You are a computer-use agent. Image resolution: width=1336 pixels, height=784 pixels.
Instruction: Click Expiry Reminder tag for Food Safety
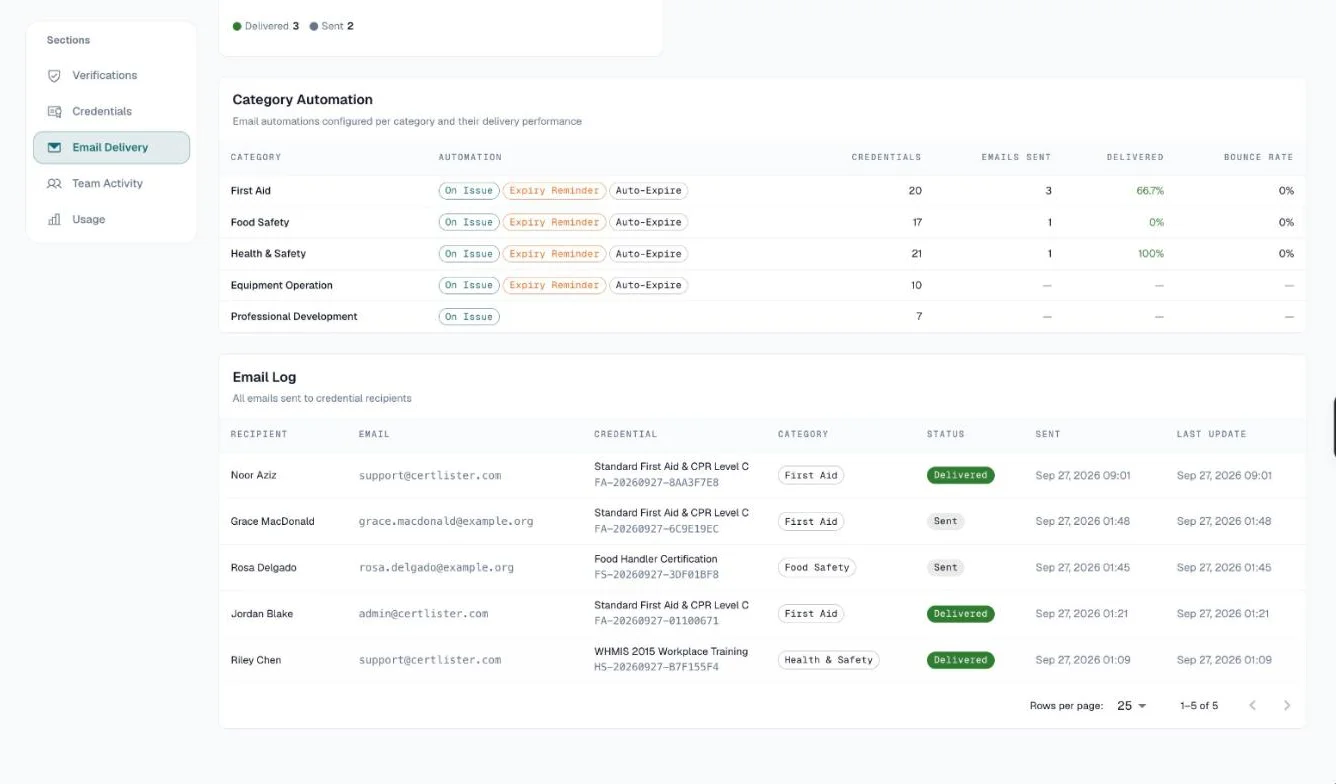tap(554, 222)
